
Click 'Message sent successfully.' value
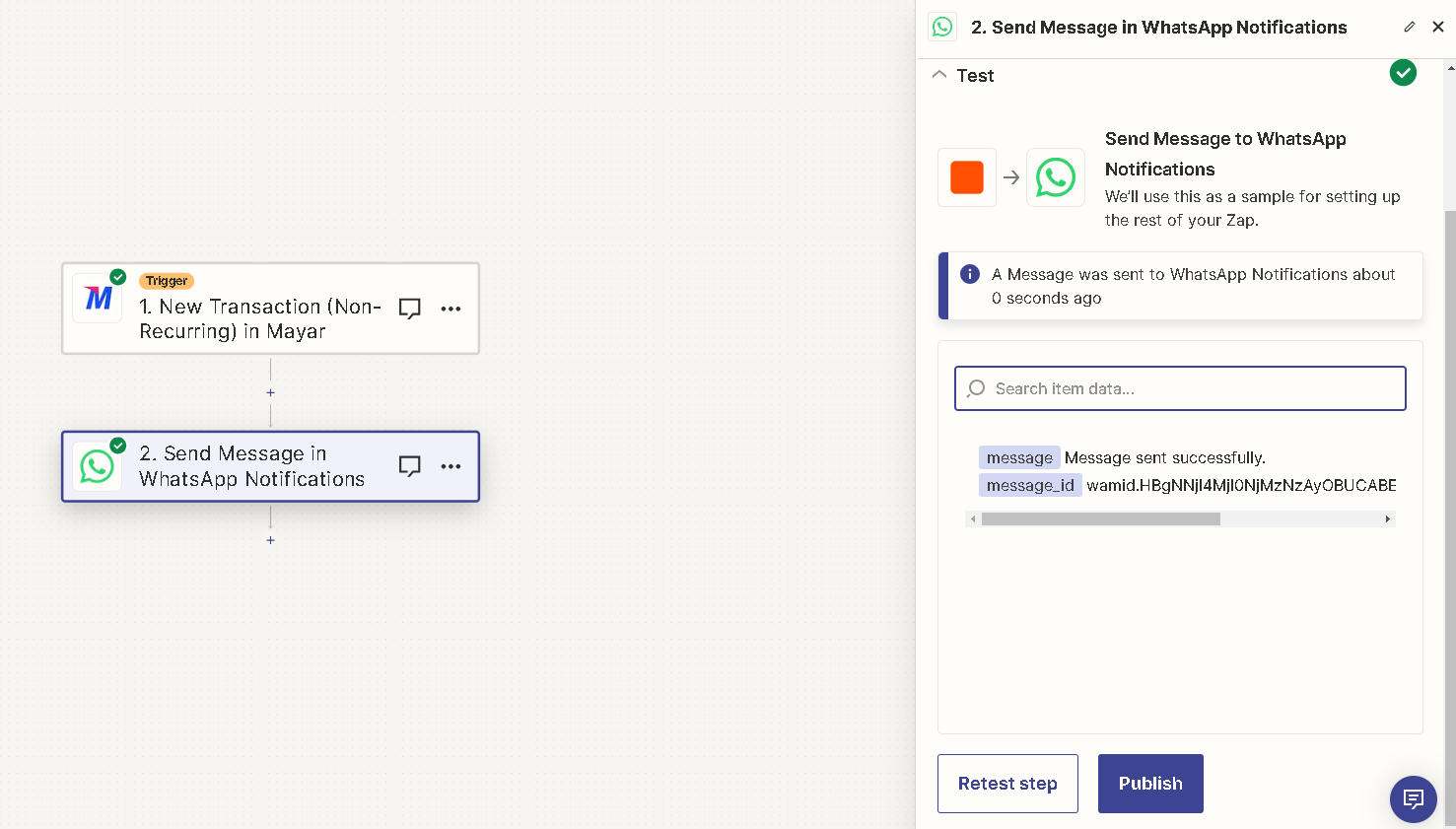(x=1165, y=457)
